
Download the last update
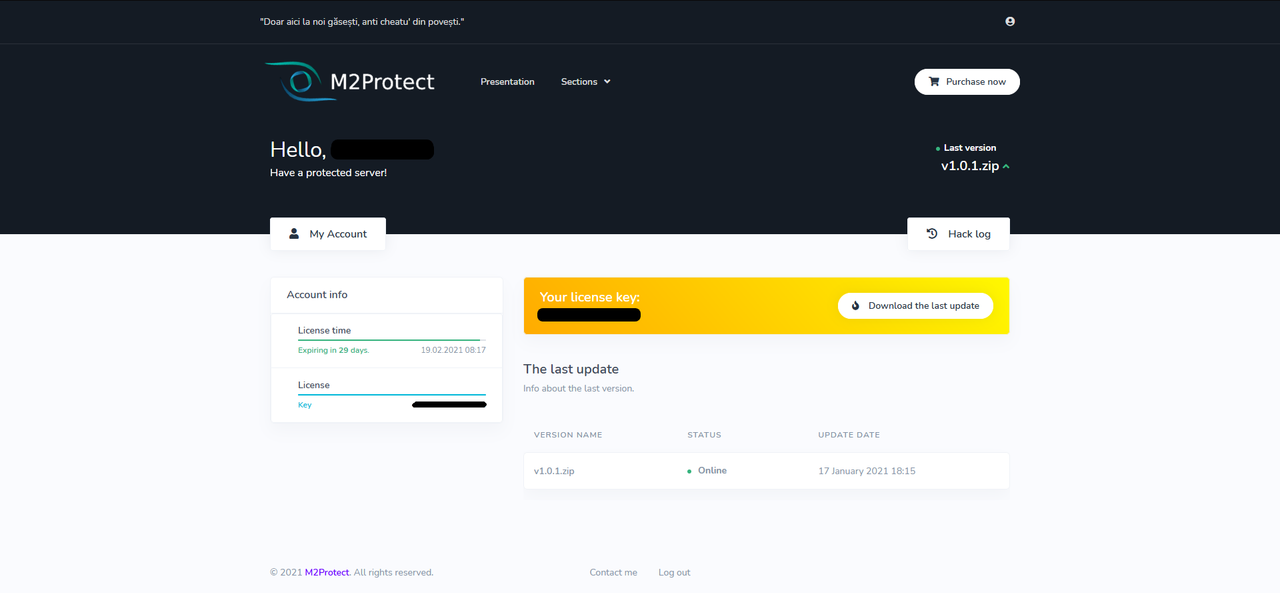[915, 306]
